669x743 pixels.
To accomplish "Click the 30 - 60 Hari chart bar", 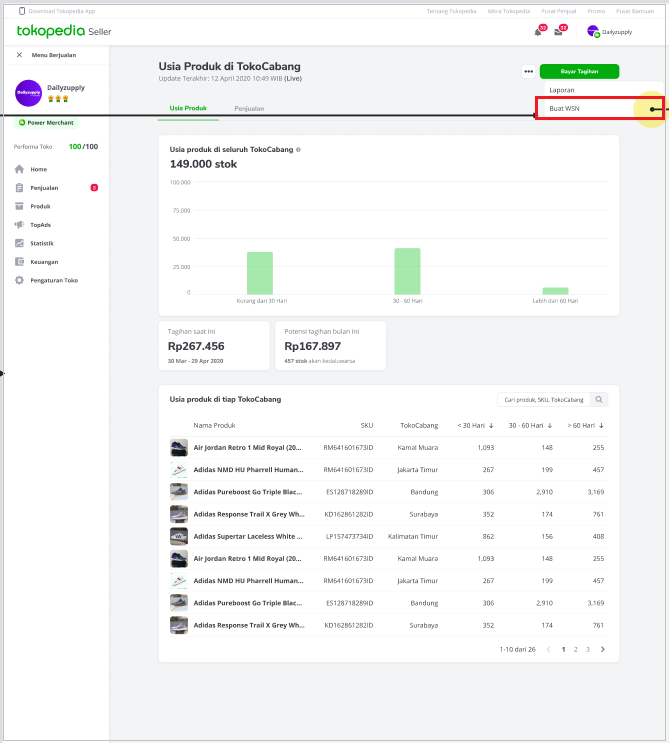I will point(407,272).
